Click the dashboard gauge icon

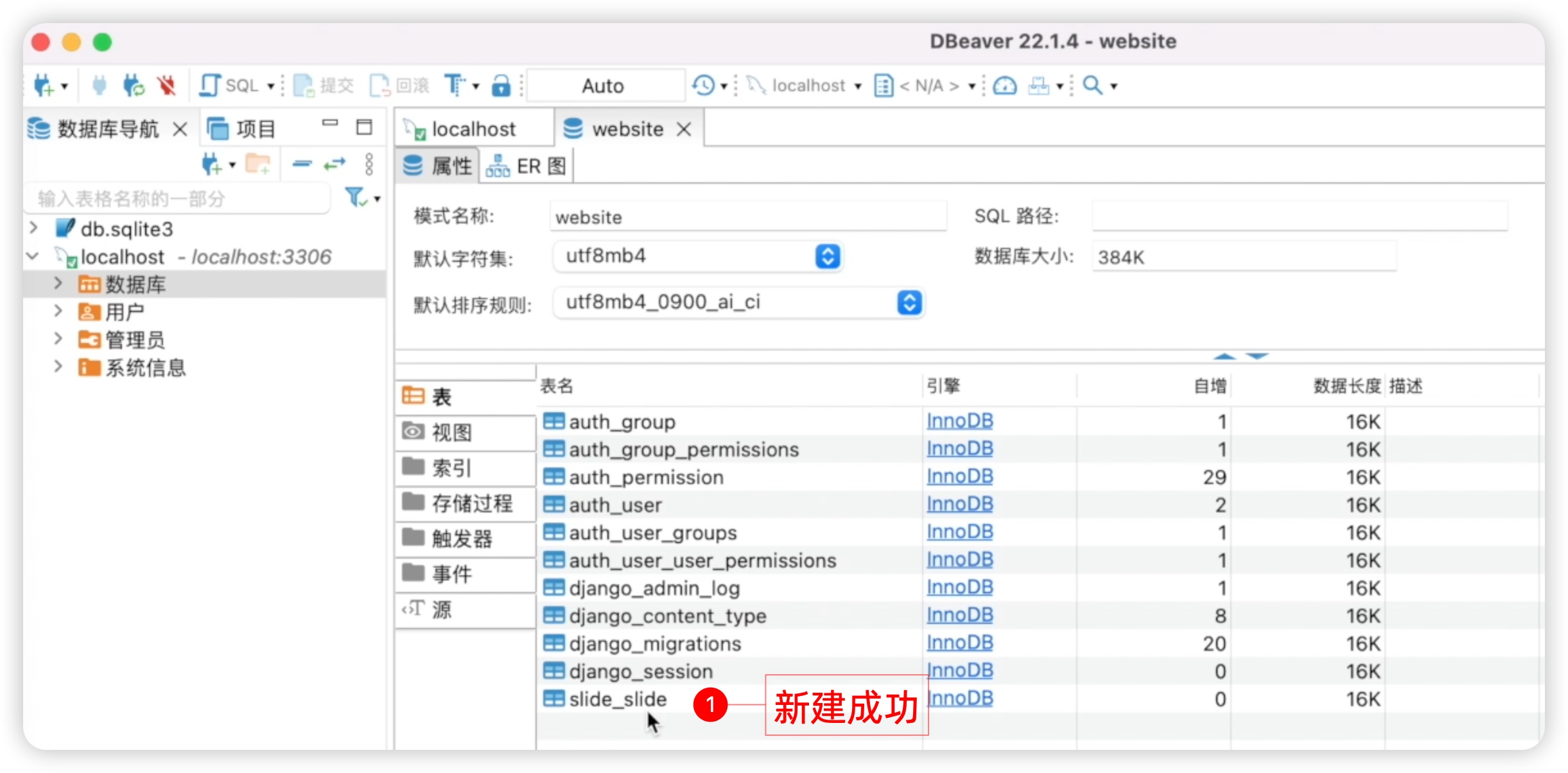point(1005,85)
